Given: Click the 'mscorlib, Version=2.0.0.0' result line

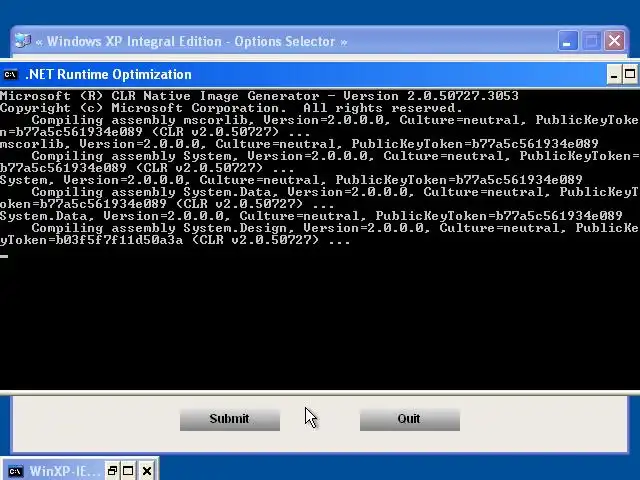Looking at the screenshot, I should coord(299,144).
